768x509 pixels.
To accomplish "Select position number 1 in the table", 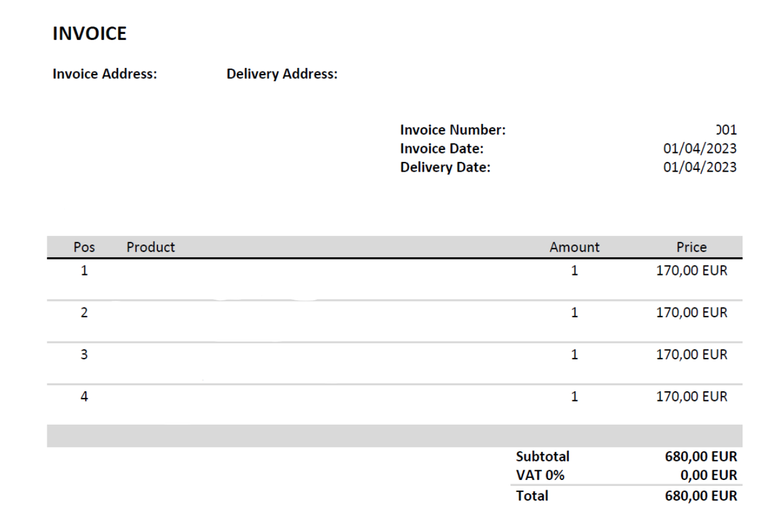I will tap(84, 271).
